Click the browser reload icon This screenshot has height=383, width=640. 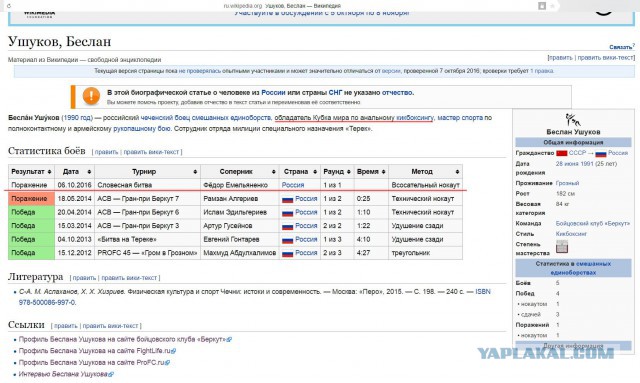[9, 6]
